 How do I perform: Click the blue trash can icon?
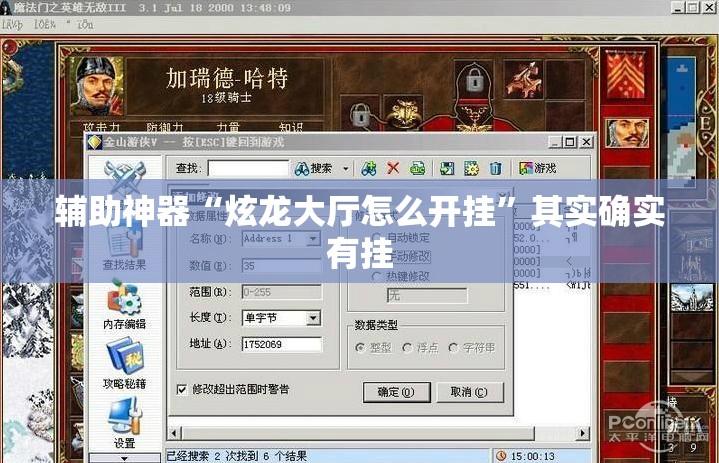[x=495, y=169]
